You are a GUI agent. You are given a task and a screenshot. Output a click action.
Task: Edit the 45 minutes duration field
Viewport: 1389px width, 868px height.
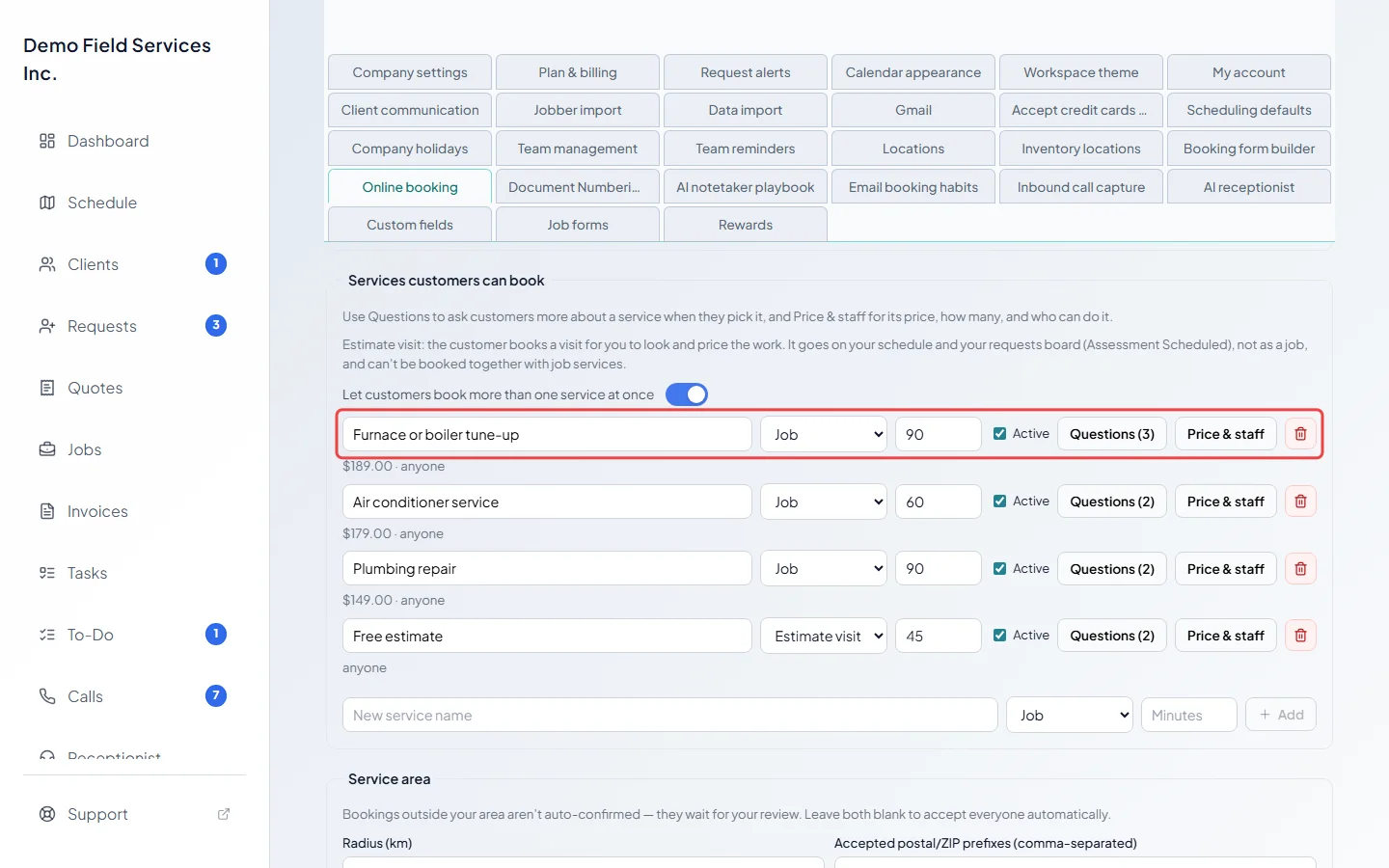click(939, 636)
